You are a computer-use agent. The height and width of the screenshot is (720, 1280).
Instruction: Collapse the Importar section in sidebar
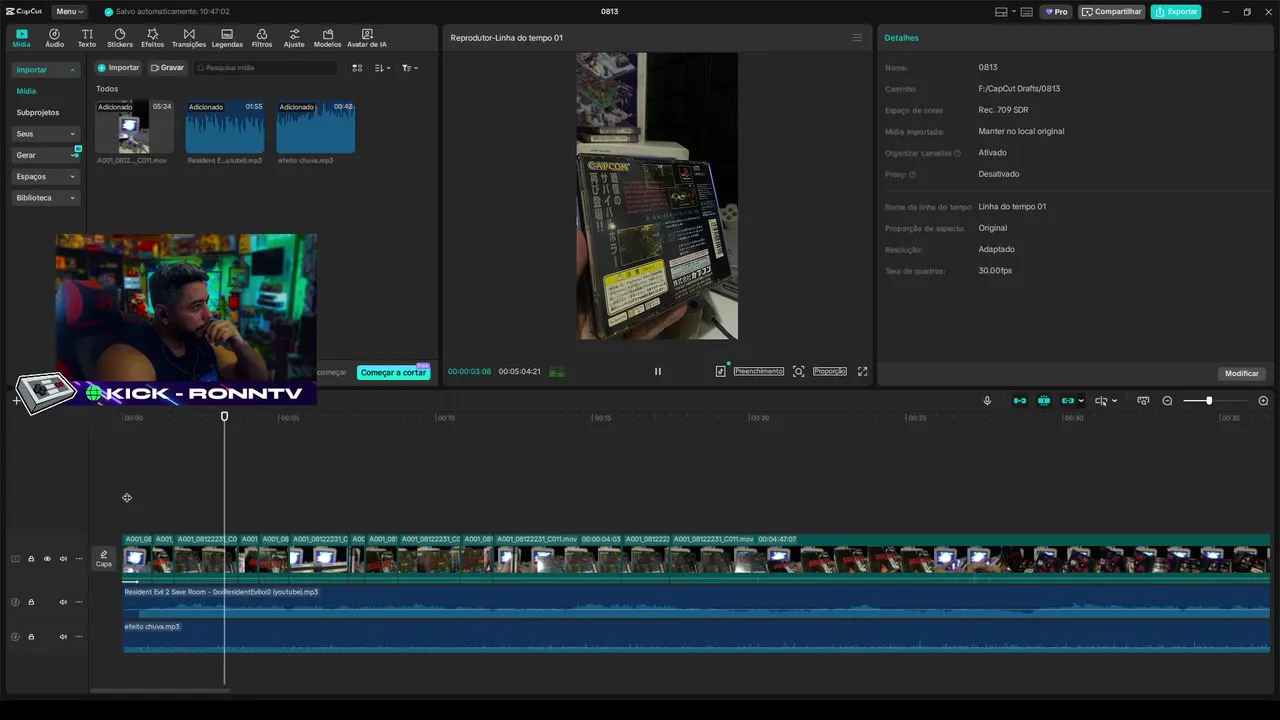45,70
